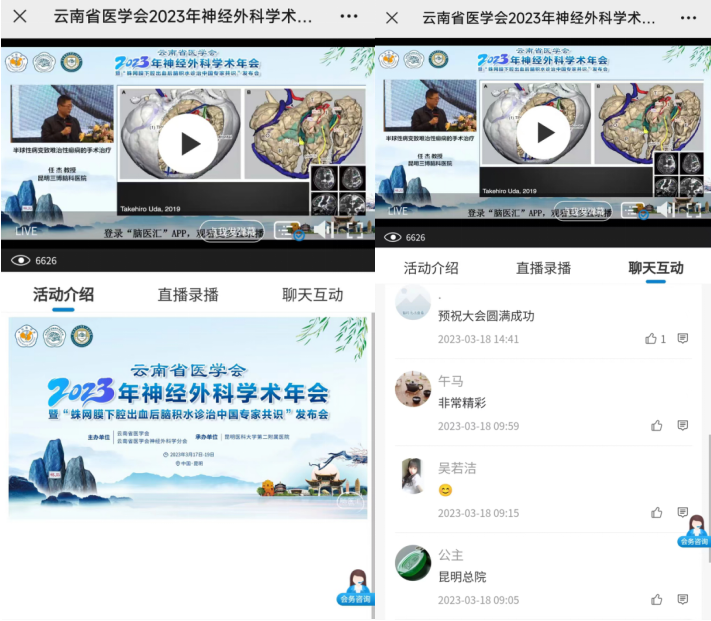Open 午马's profile avatar
The width and height of the screenshot is (711, 621).
(413, 390)
